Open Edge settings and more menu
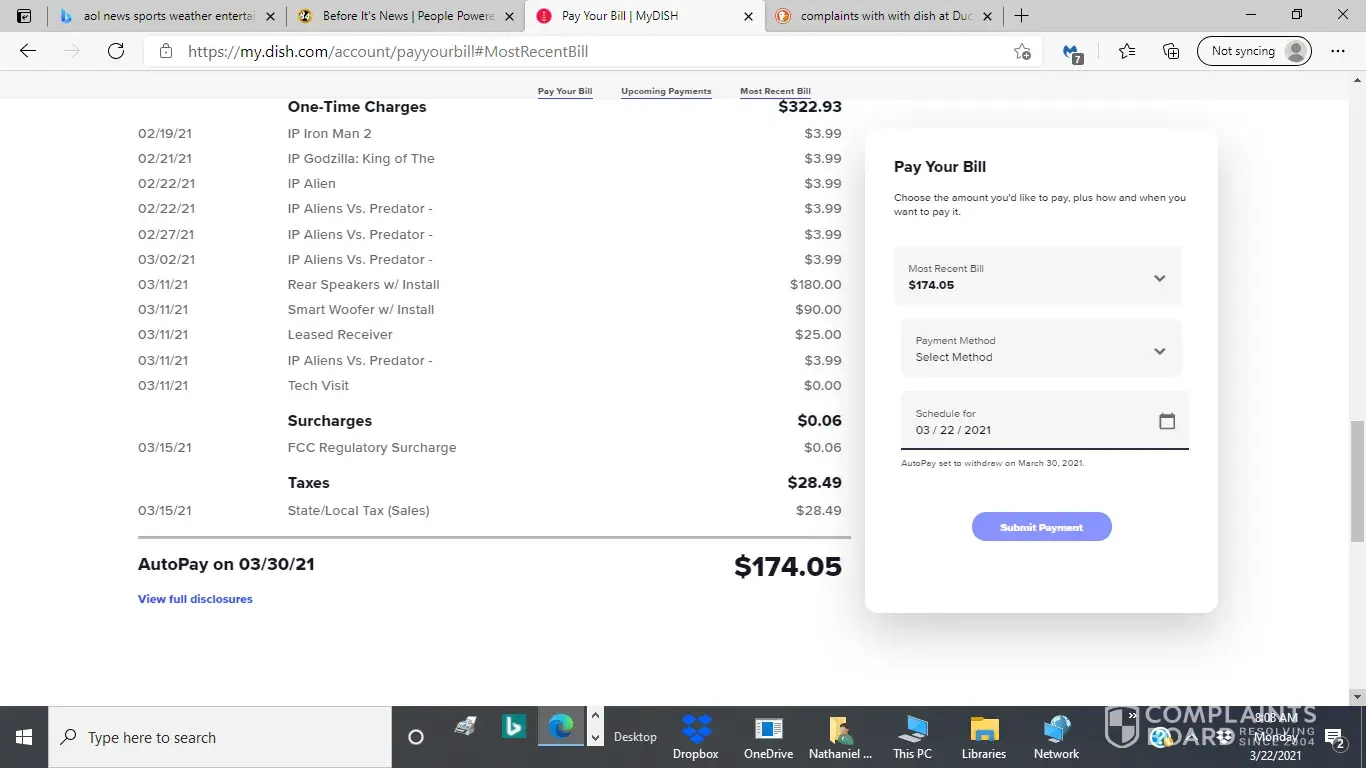The height and width of the screenshot is (768, 1366). (1338, 52)
